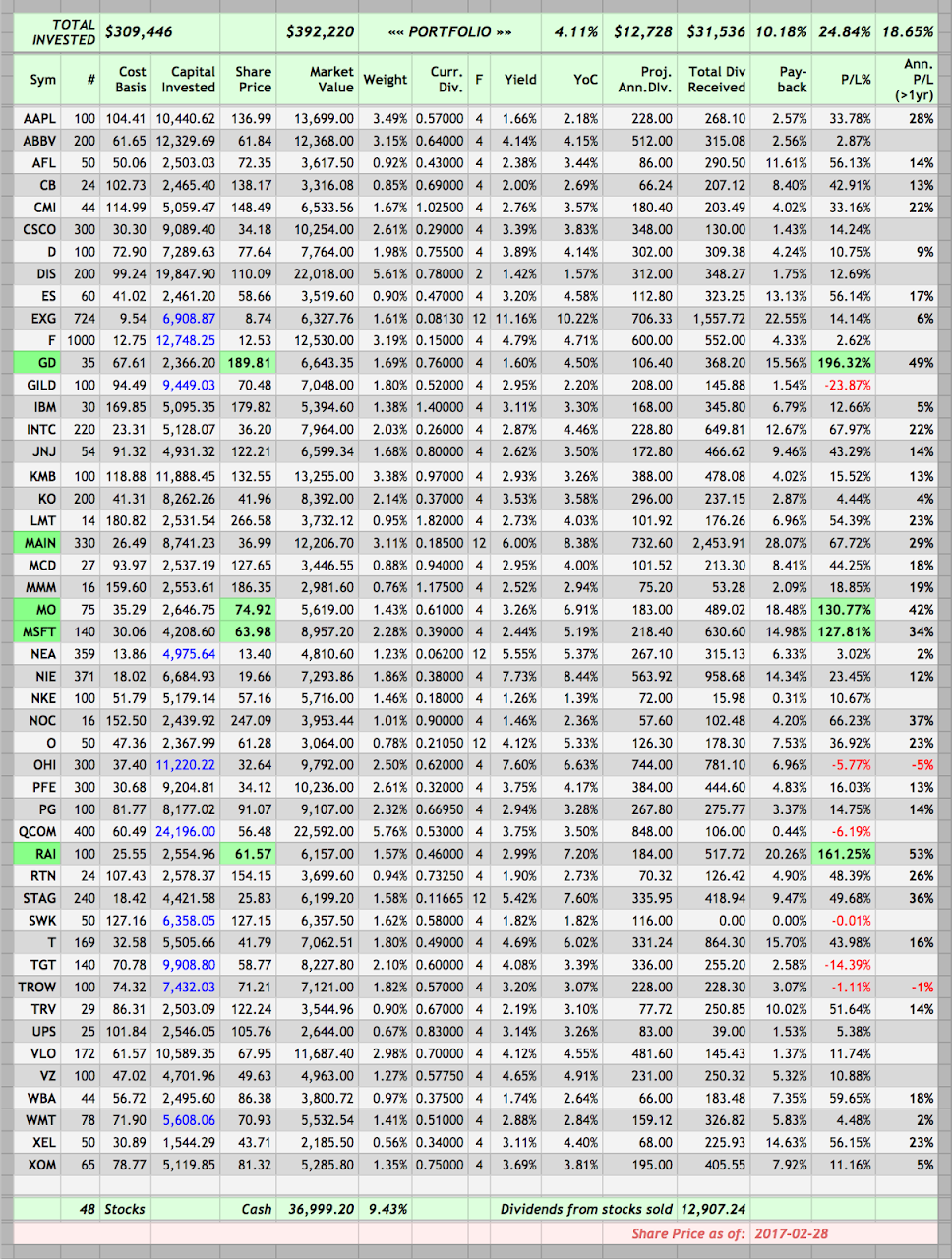Select the Cost Basis column header
The width and height of the screenshot is (952, 1259).
pos(132,79)
